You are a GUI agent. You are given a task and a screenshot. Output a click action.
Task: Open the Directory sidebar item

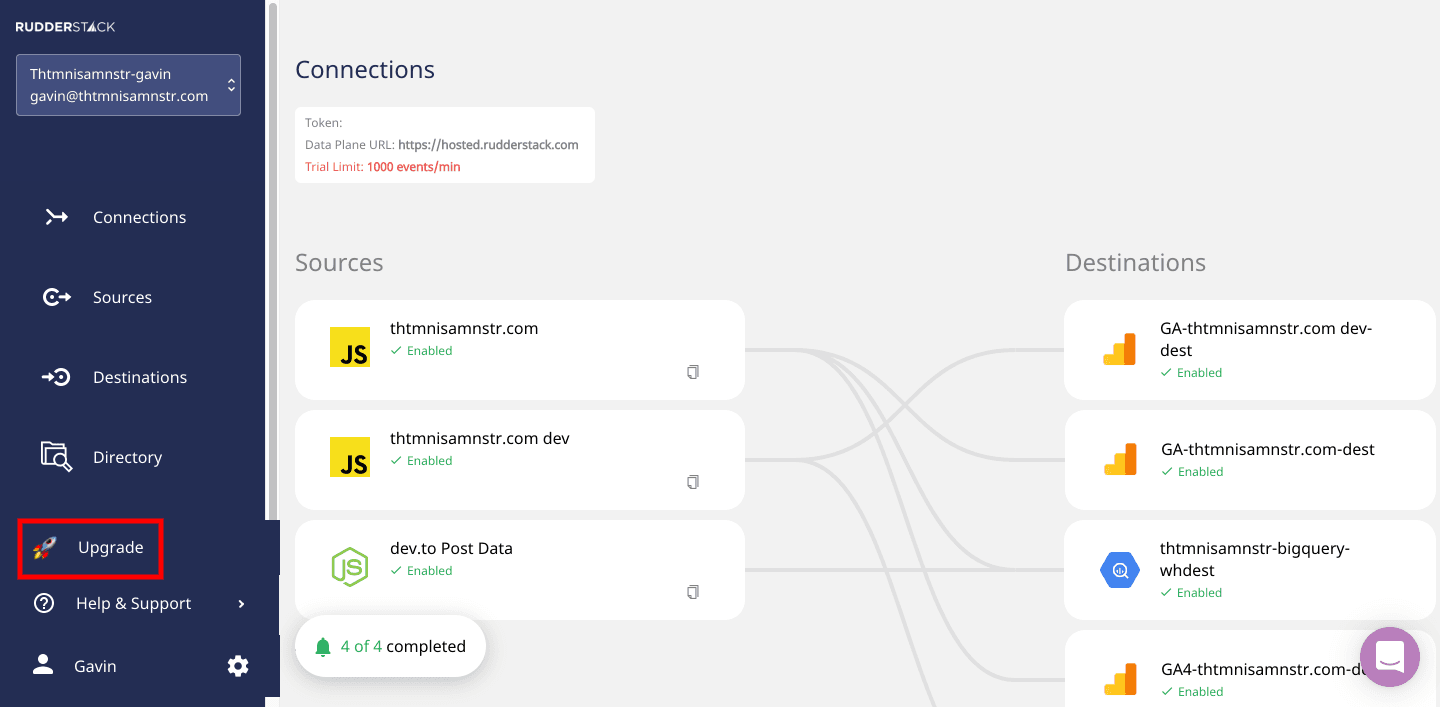tap(127, 457)
